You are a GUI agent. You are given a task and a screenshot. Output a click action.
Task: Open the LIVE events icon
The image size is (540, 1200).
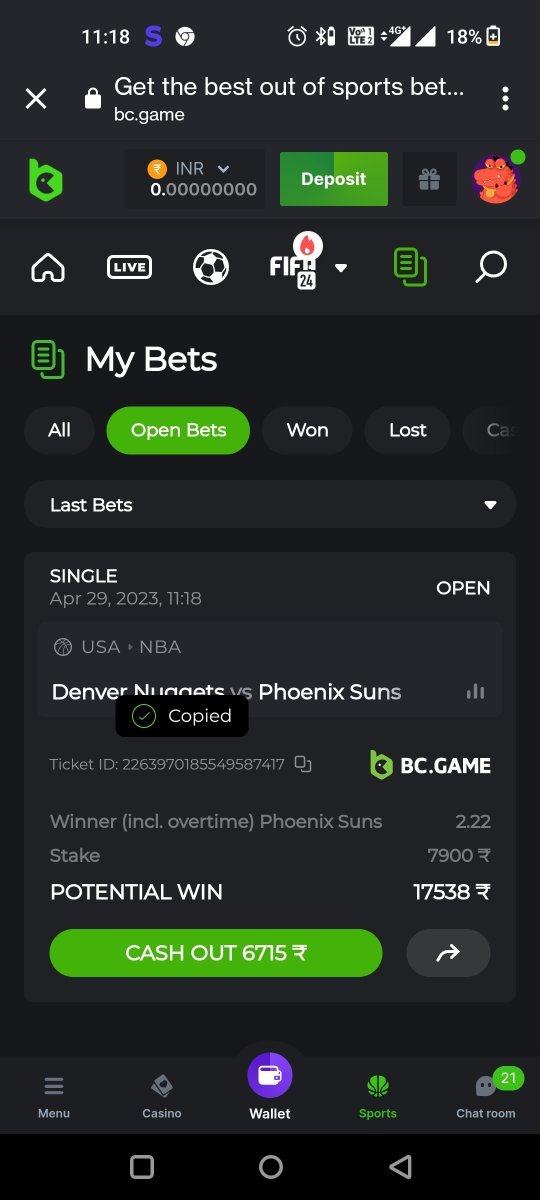coord(129,267)
